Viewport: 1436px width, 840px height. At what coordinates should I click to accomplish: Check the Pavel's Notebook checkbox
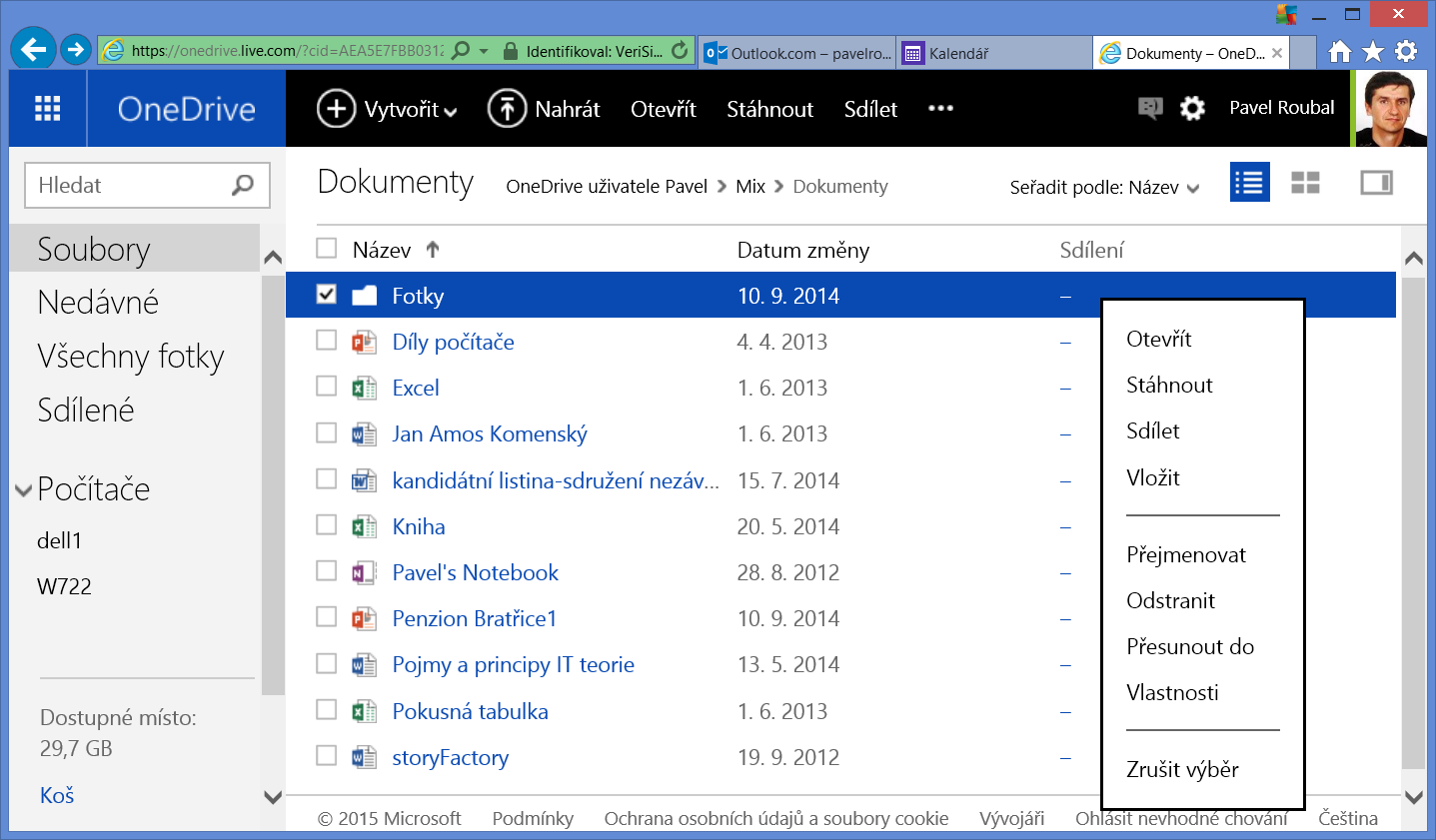tap(326, 570)
